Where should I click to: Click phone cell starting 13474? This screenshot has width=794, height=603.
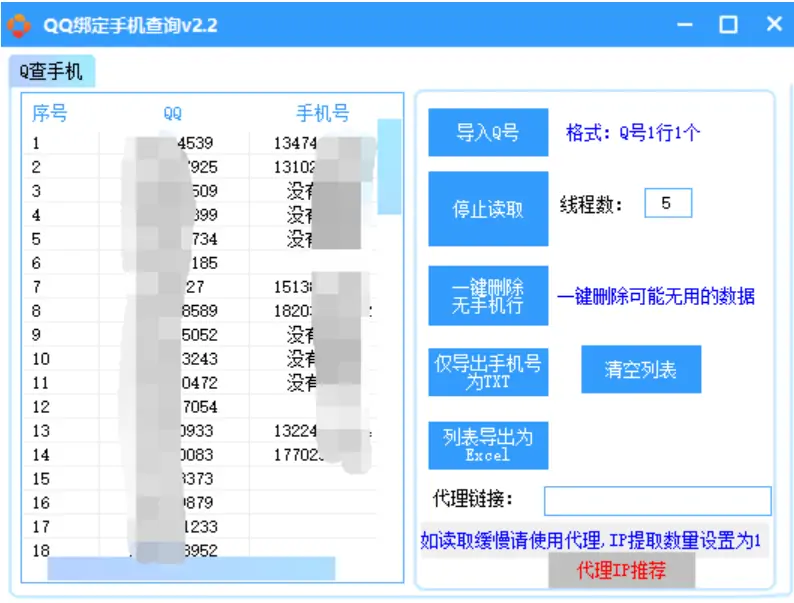click(x=313, y=143)
